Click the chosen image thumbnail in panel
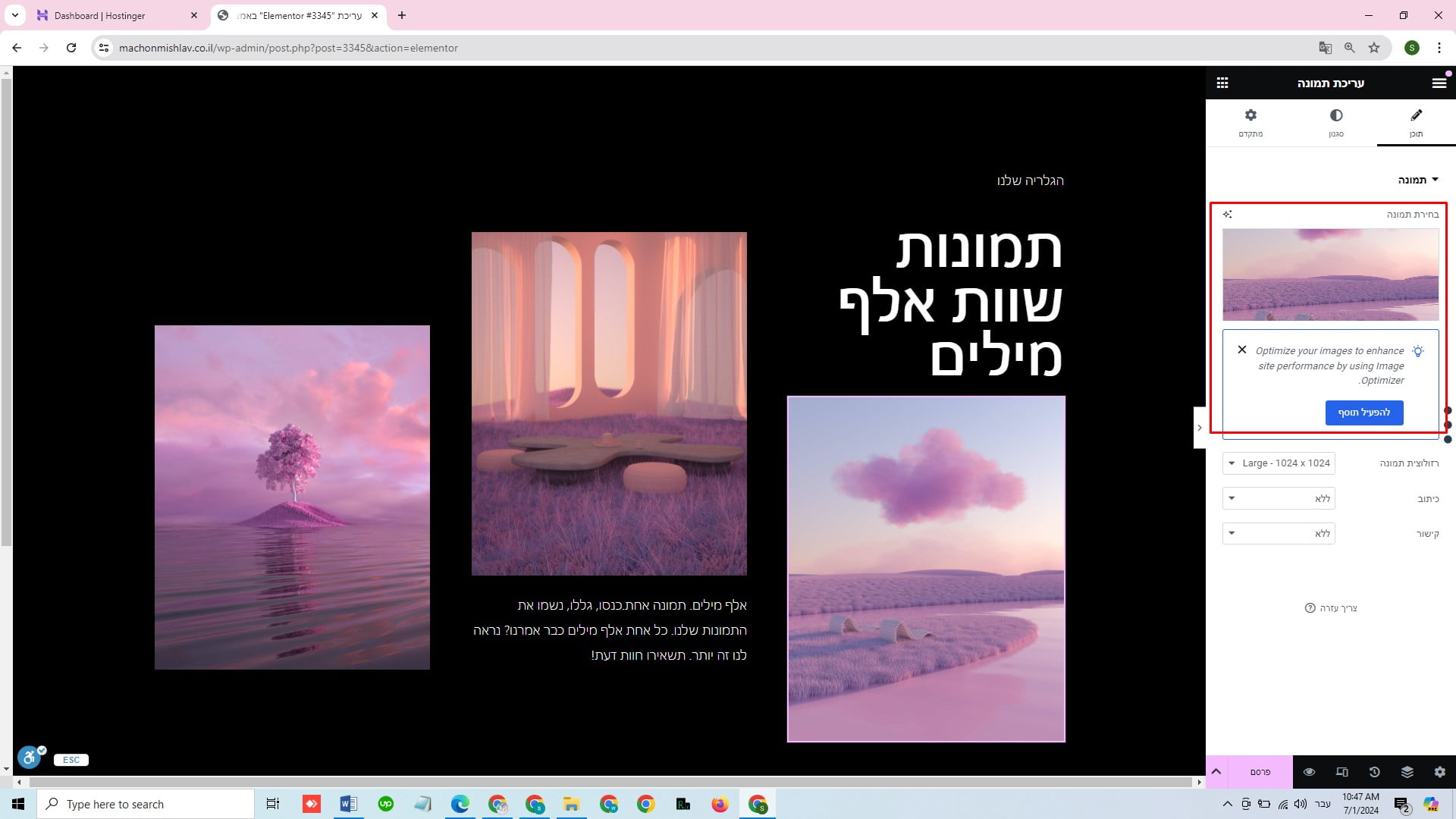This screenshot has height=819, width=1456. (x=1330, y=275)
